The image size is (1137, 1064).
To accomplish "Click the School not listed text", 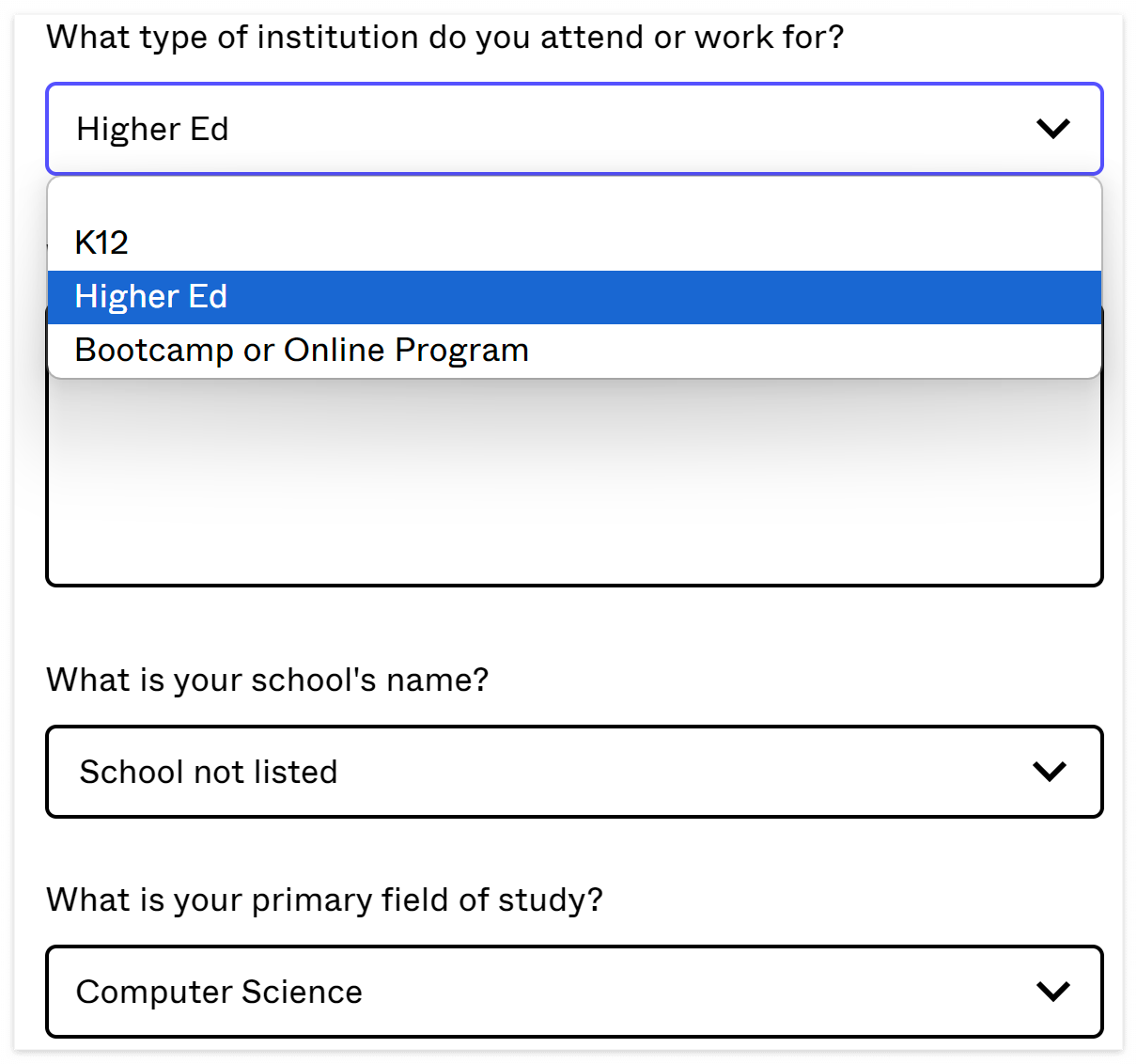I will pos(209,772).
